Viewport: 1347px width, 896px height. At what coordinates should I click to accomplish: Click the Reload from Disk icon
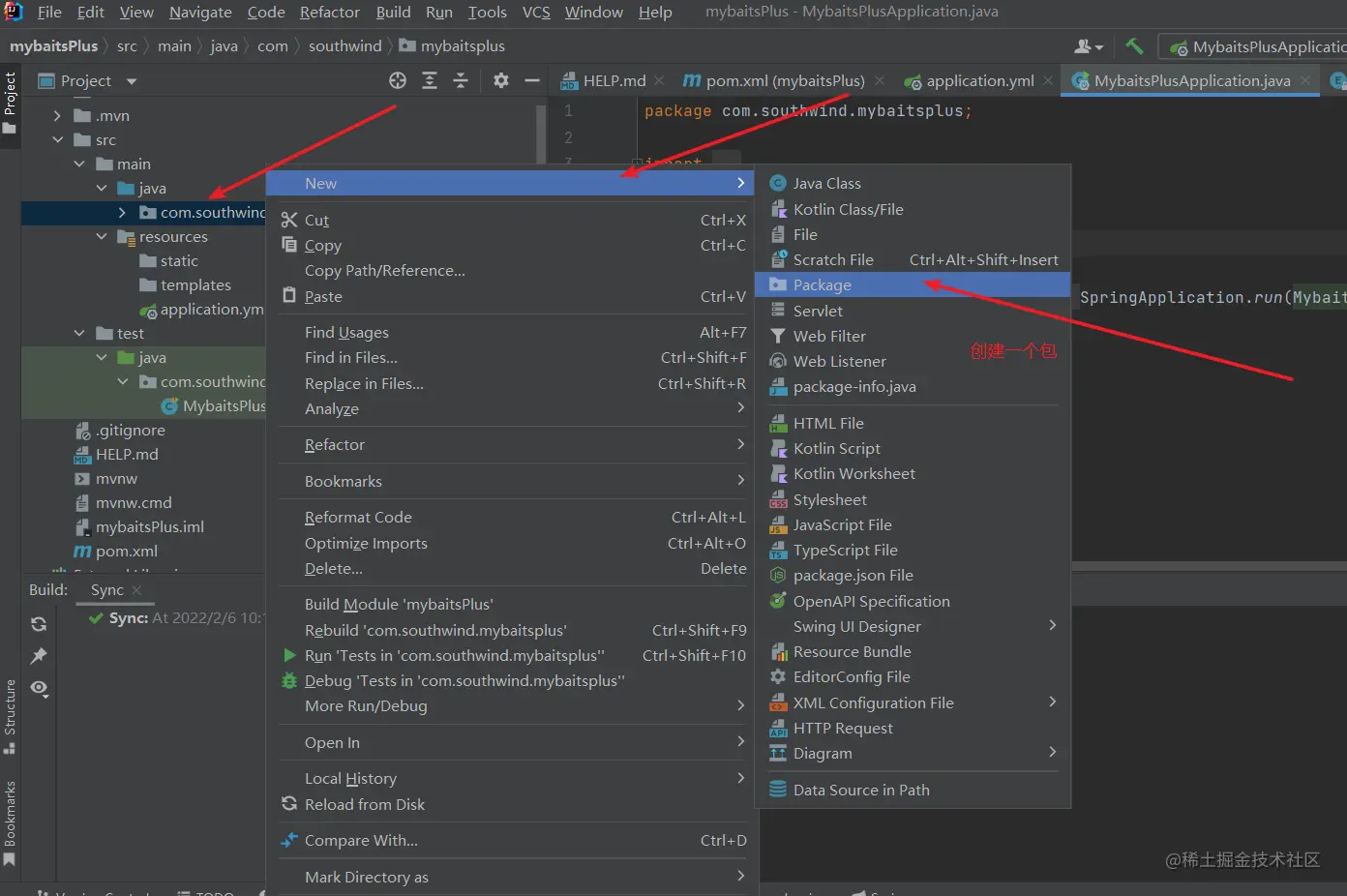coord(289,804)
